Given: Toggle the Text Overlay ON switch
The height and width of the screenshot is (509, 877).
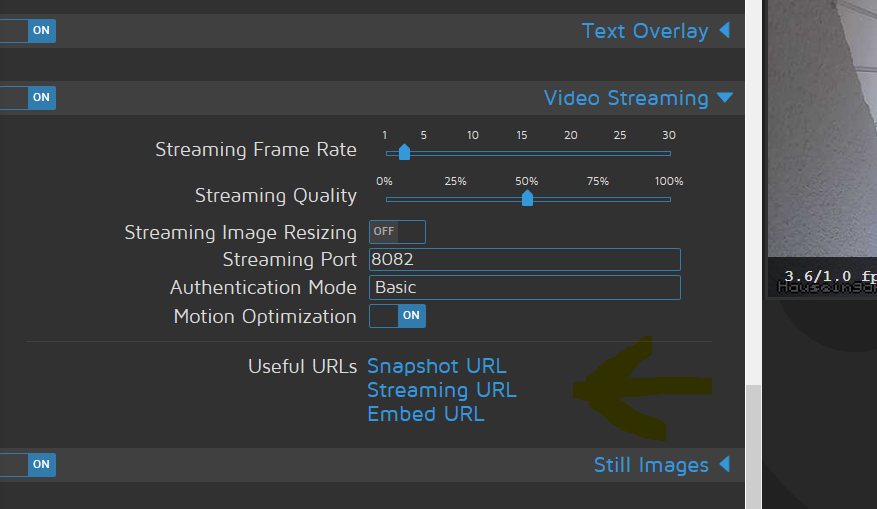Looking at the screenshot, I should pyautogui.click(x=27, y=31).
